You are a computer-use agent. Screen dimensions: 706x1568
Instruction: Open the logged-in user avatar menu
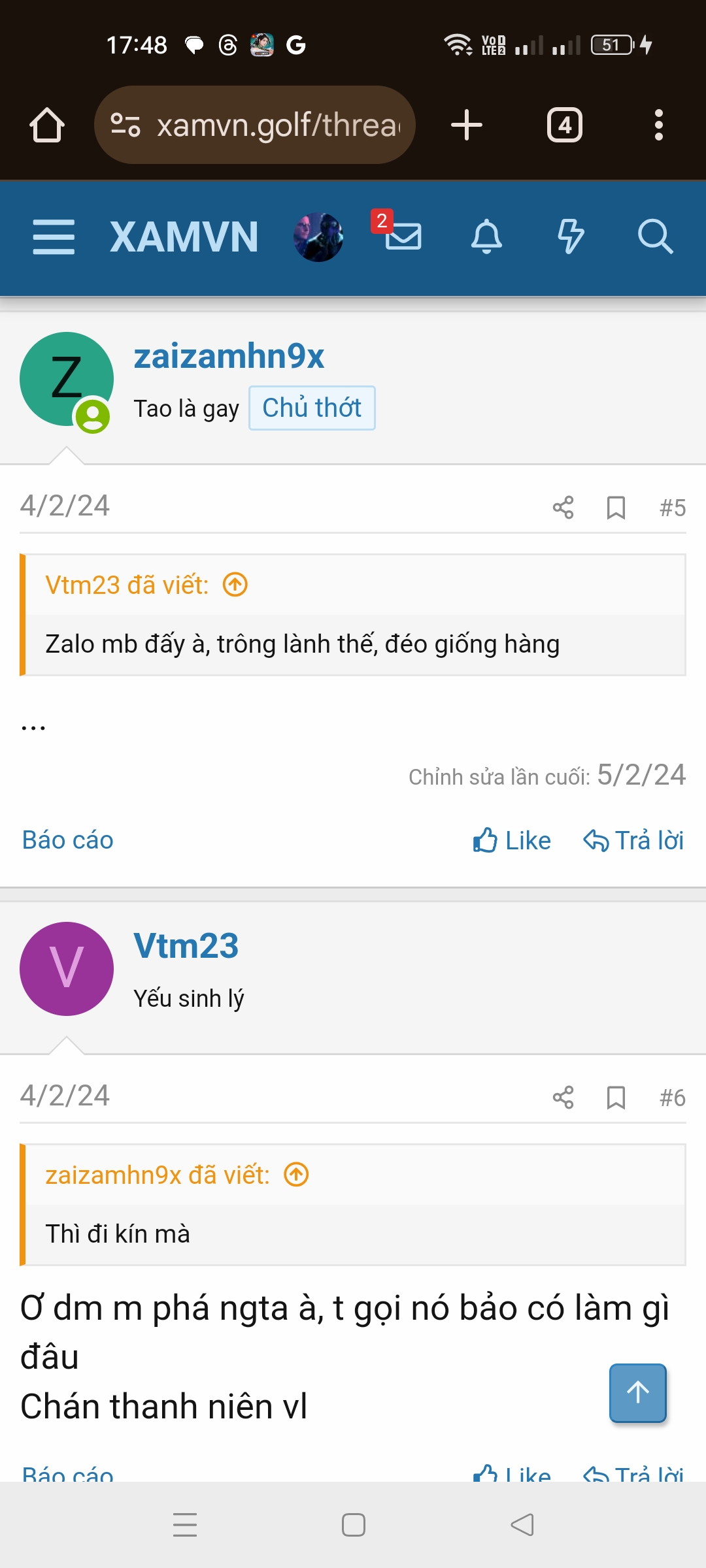318,237
